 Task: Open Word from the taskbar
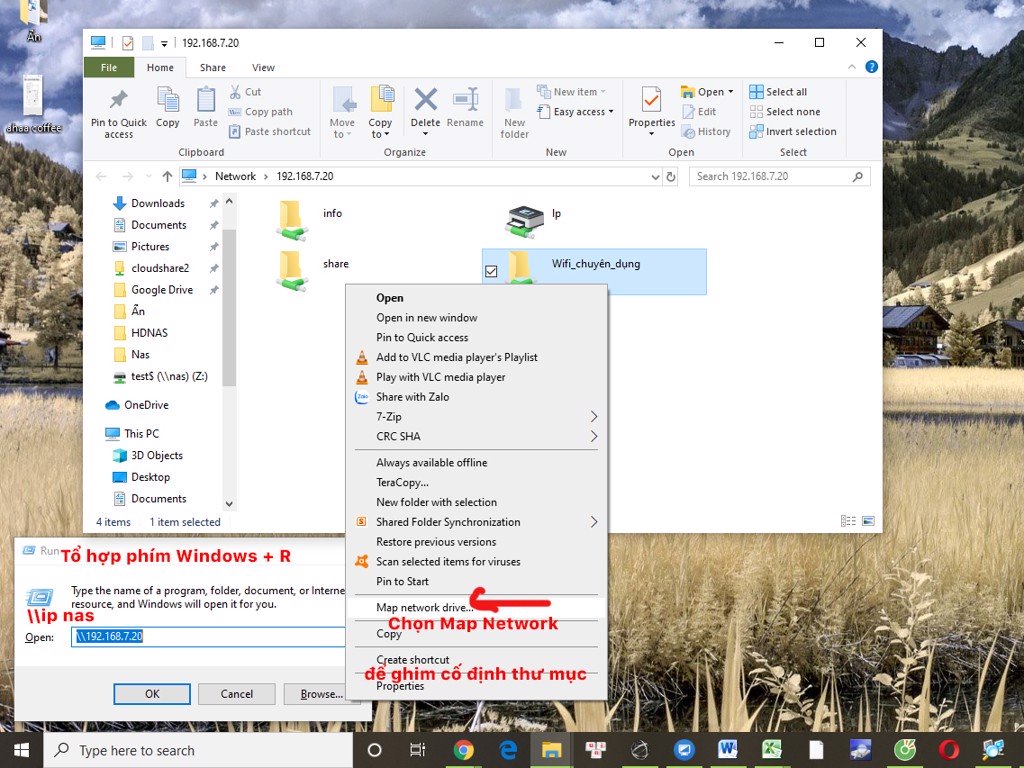(728, 750)
